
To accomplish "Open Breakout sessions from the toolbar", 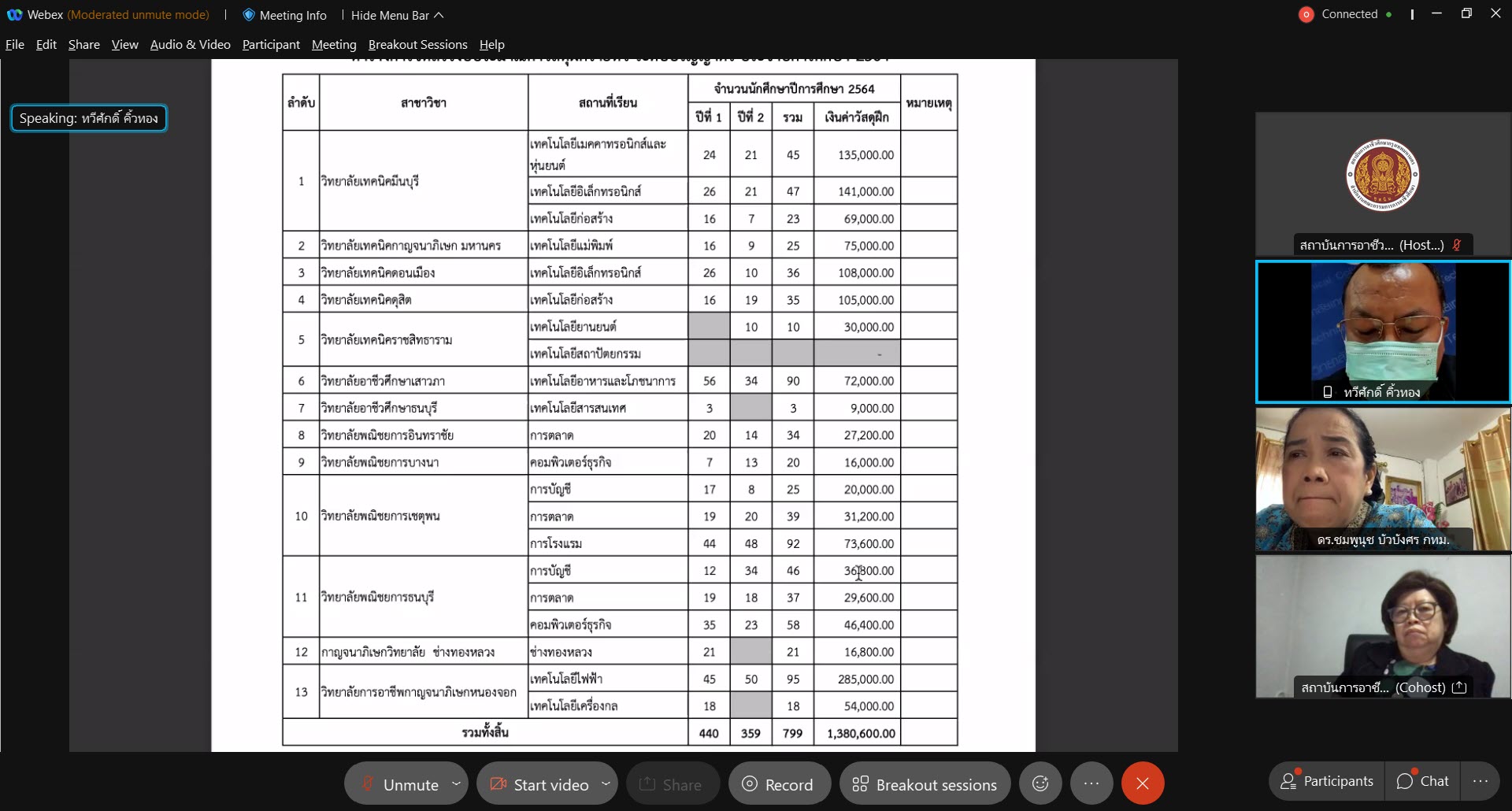I will coord(925,784).
